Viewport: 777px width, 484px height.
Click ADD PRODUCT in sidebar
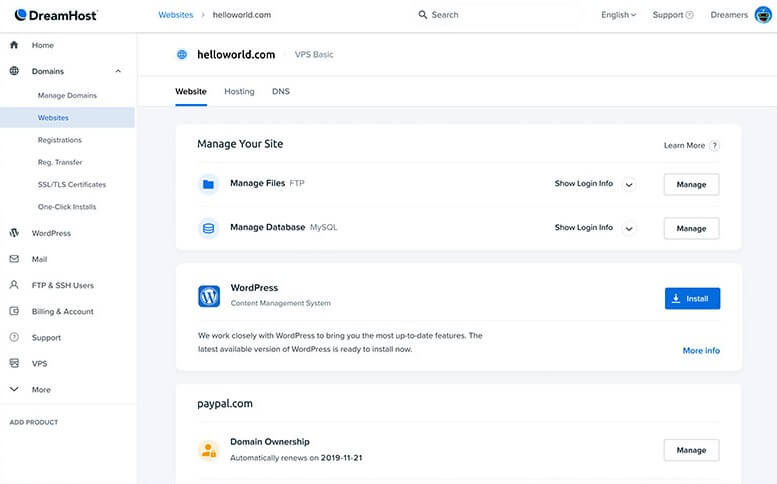(34, 422)
